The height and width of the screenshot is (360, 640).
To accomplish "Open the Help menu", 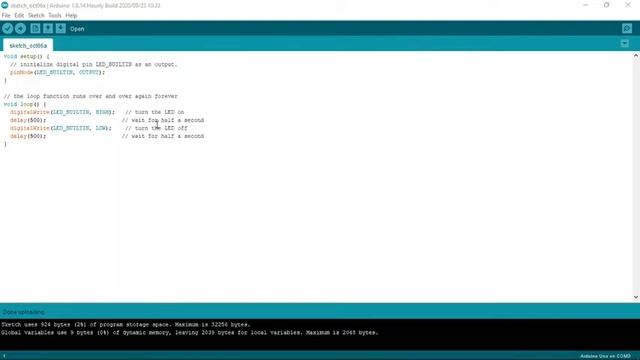I will [71, 16].
